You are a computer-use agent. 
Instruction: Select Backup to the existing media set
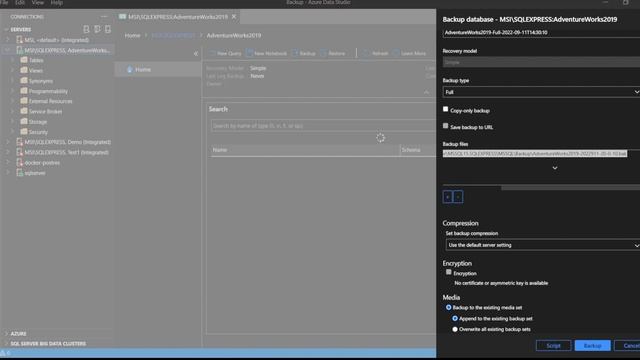coord(449,307)
